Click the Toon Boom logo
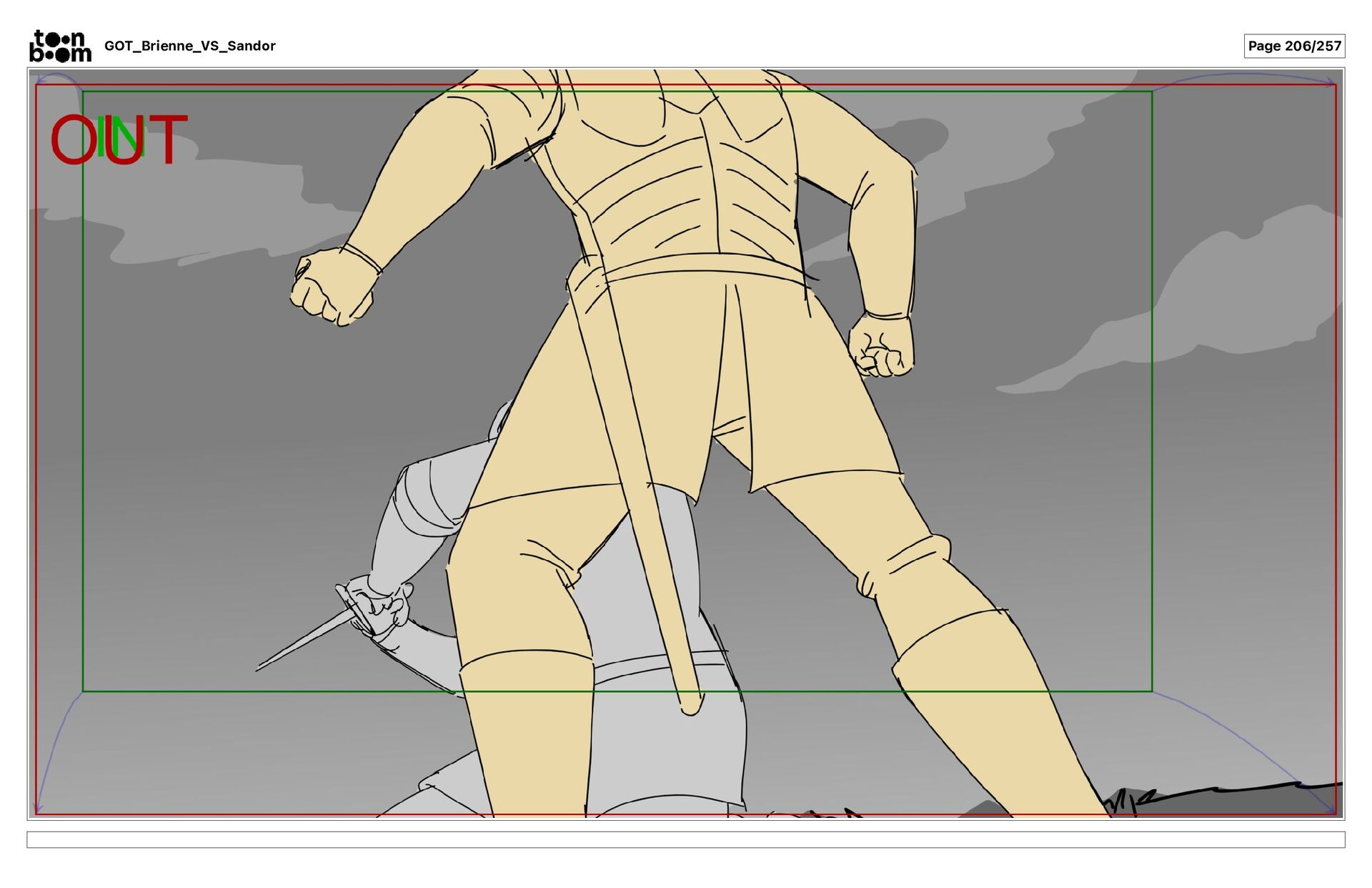Image resolution: width=1372 pixels, height=888 pixels. coord(61,46)
